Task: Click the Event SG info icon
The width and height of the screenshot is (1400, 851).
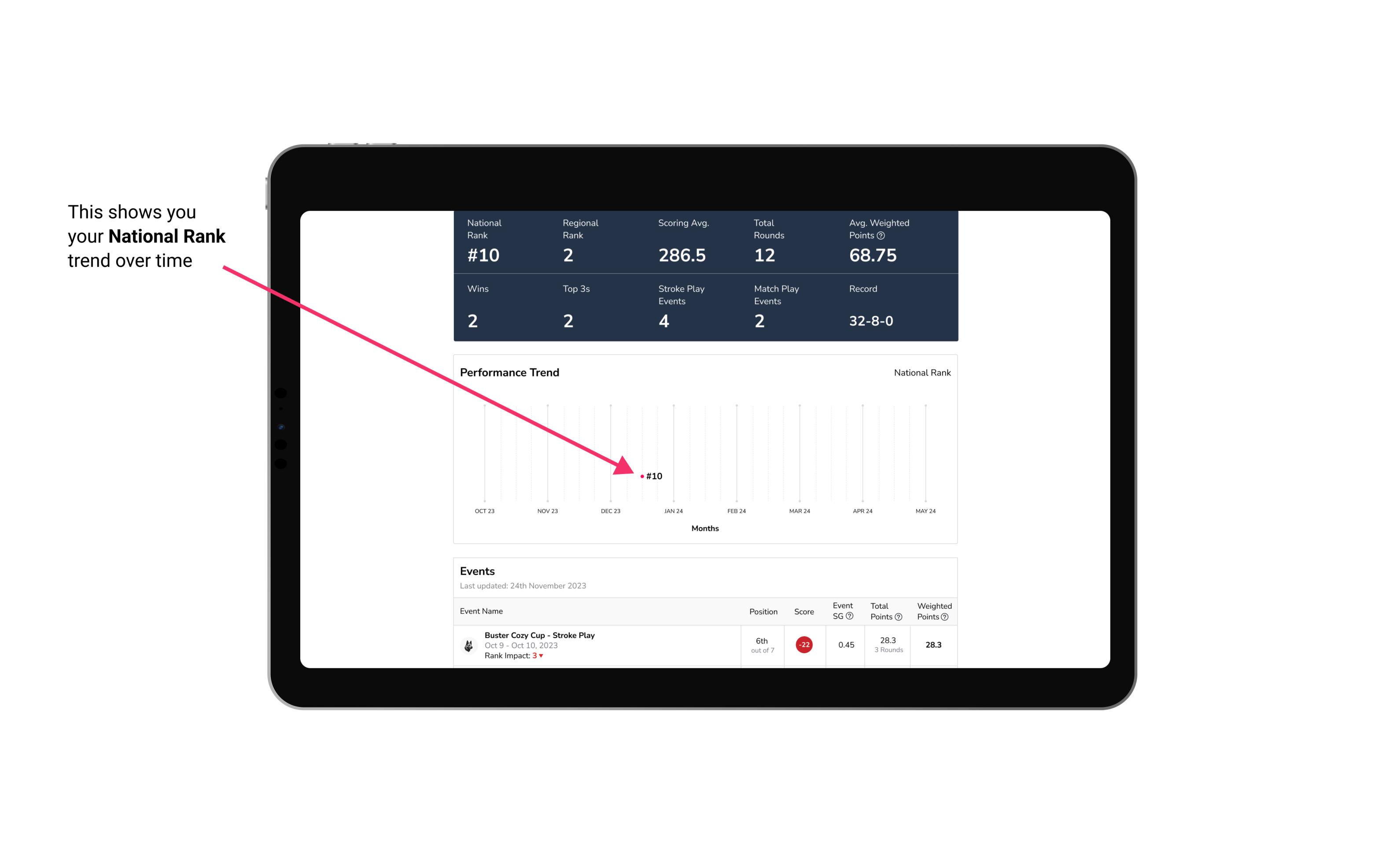Action: point(850,616)
